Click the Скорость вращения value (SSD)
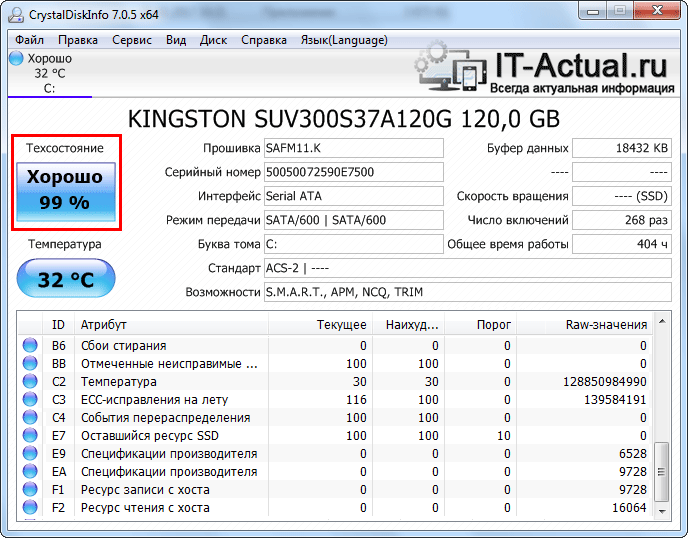 click(622, 196)
